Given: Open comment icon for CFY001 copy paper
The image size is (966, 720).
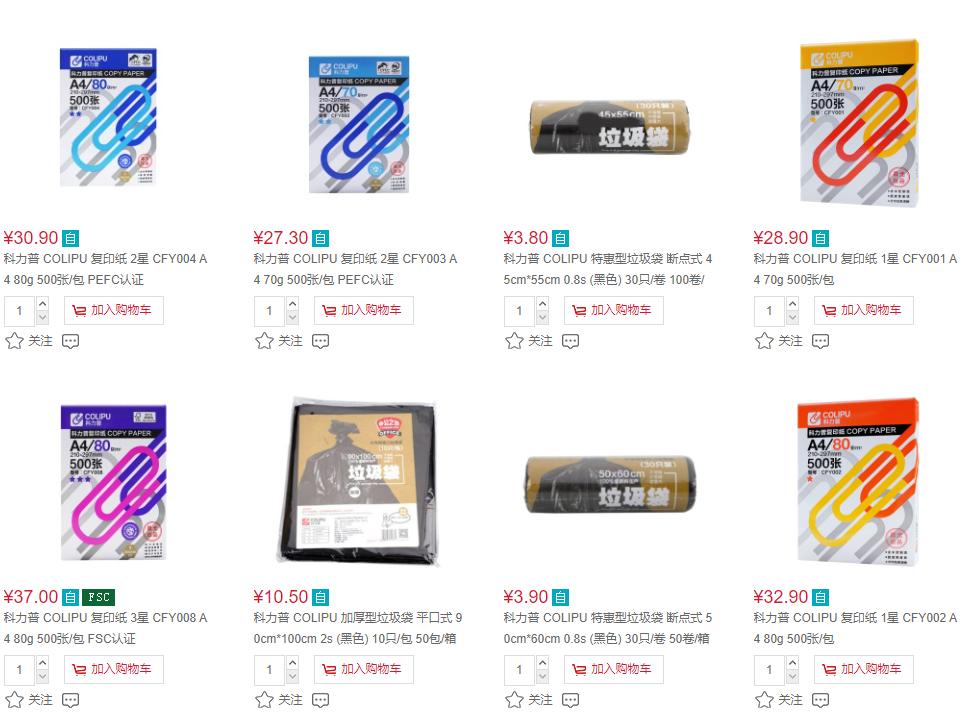Looking at the screenshot, I should coord(820,341).
